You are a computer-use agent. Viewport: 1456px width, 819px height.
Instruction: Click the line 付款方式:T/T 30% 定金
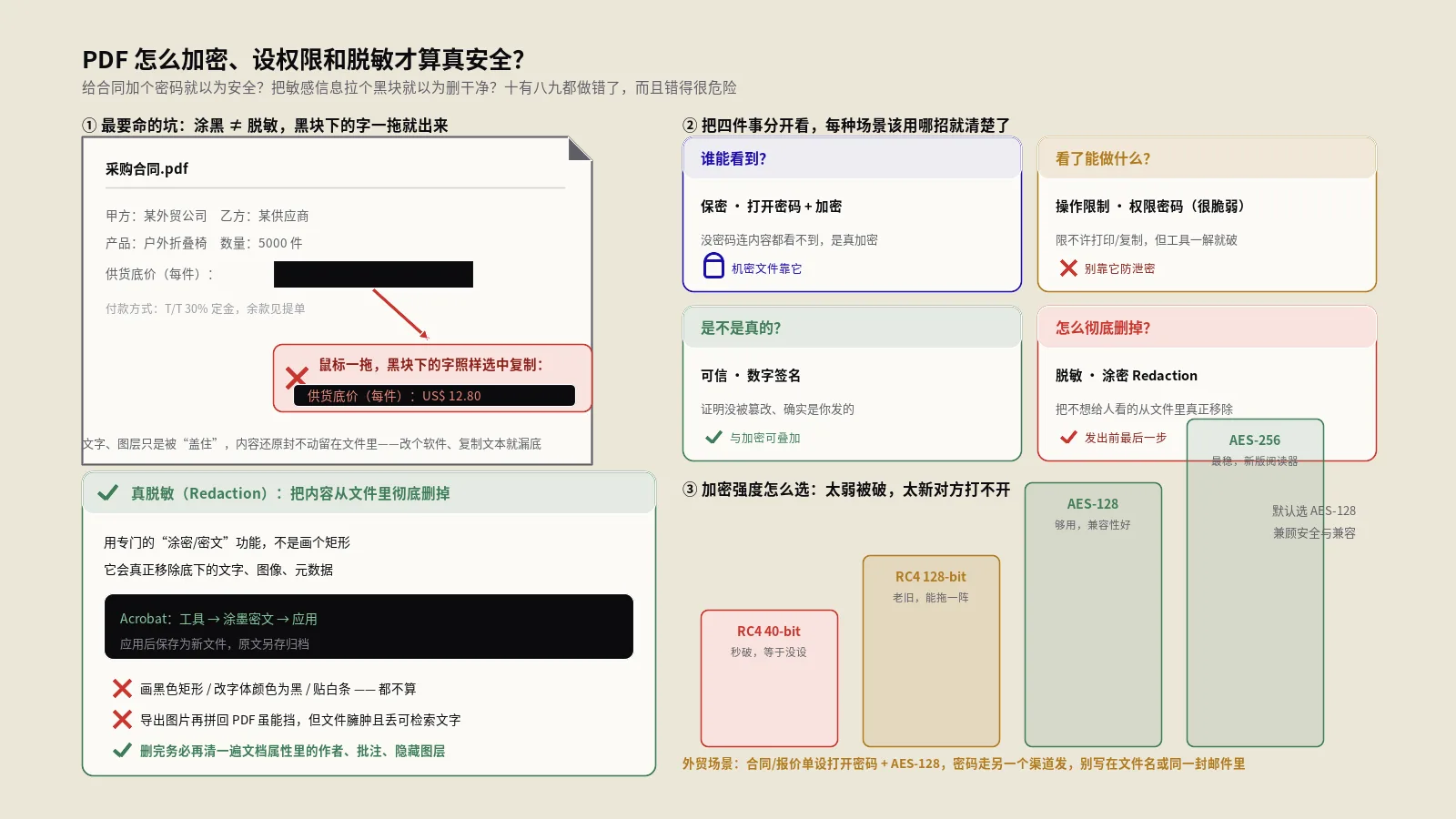[x=206, y=308]
